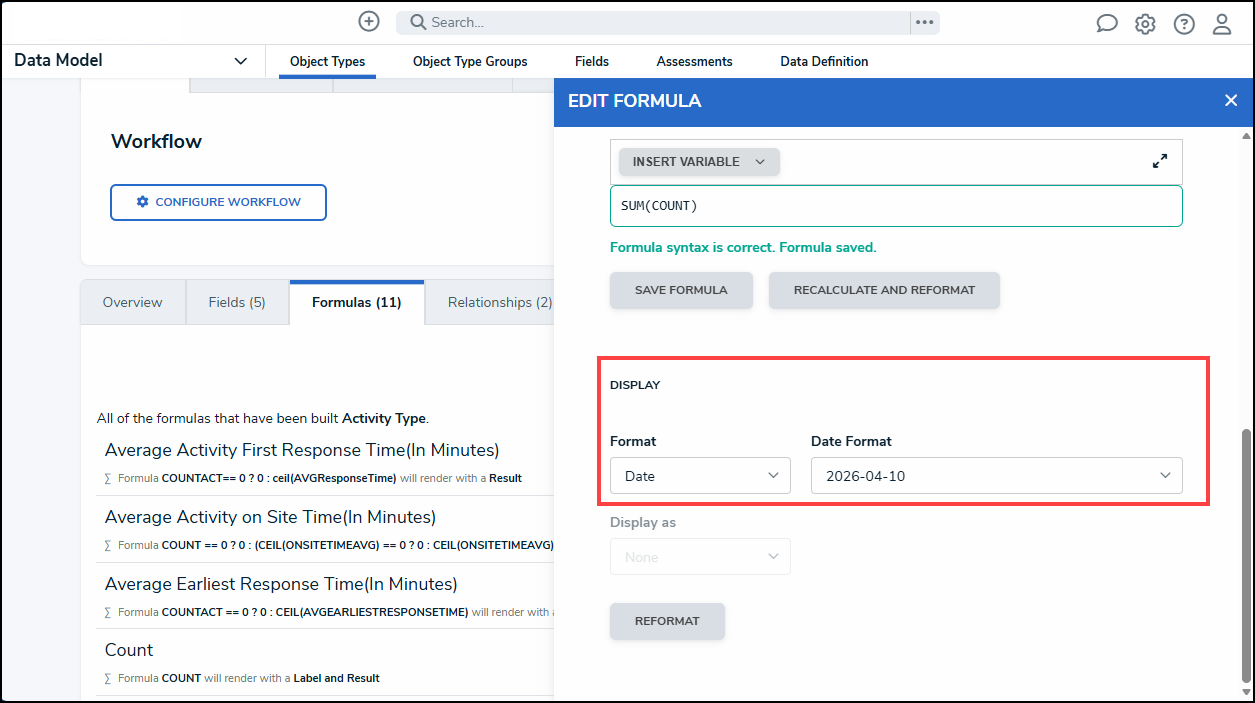Click Recalculate and Reformat button
Image resolution: width=1255 pixels, height=703 pixels.
(x=884, y=290)
